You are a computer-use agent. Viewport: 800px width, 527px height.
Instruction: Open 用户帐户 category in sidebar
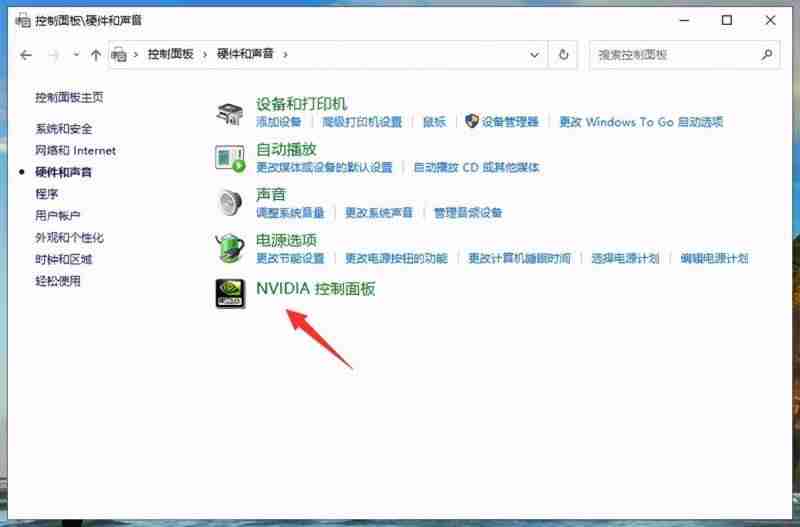coord(58,216)
